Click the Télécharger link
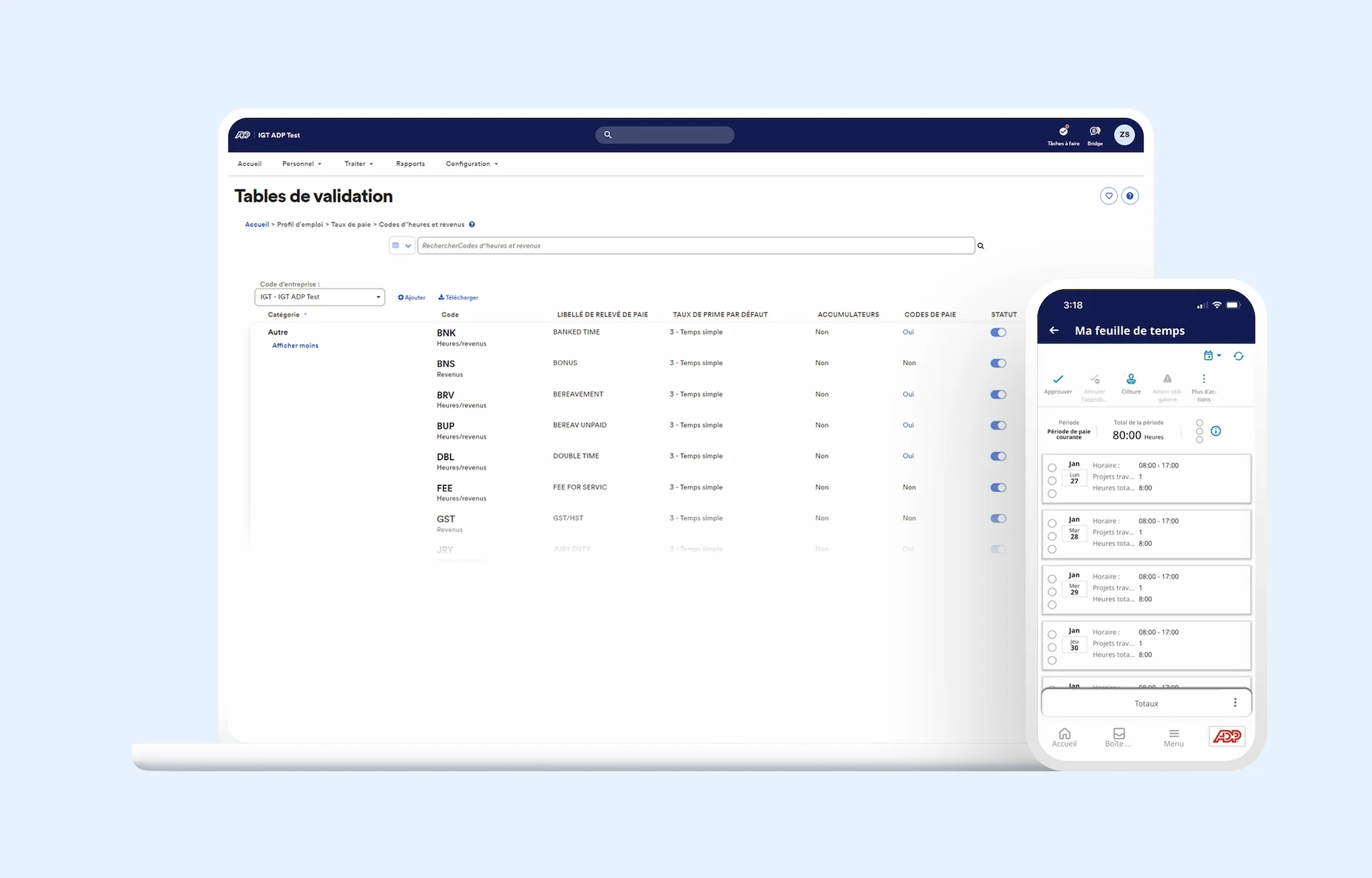 click(458, 297)
